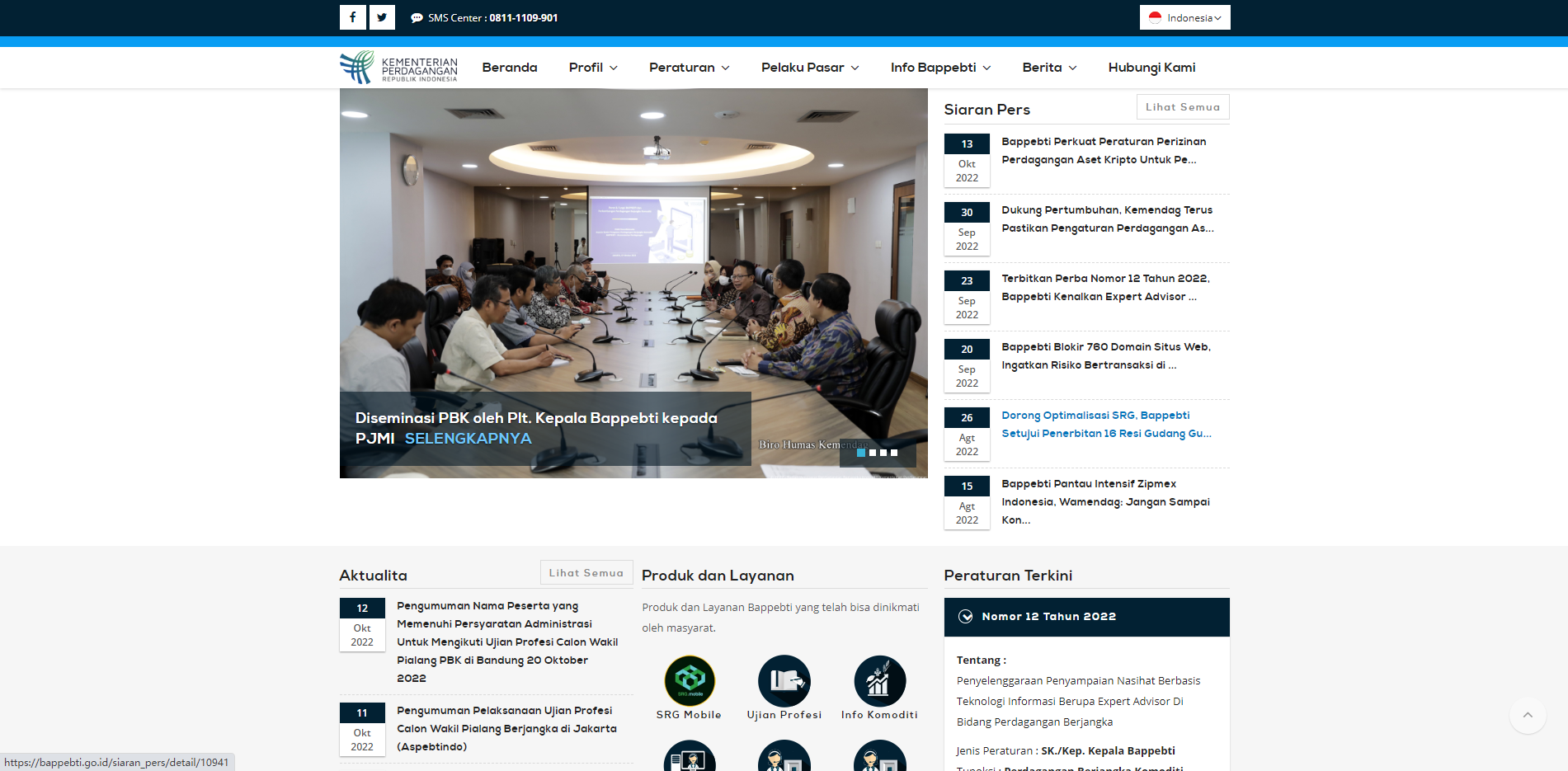Open the Info Komoditi service icon
This screenshot has height=771, width=1568.
(880, 680)
